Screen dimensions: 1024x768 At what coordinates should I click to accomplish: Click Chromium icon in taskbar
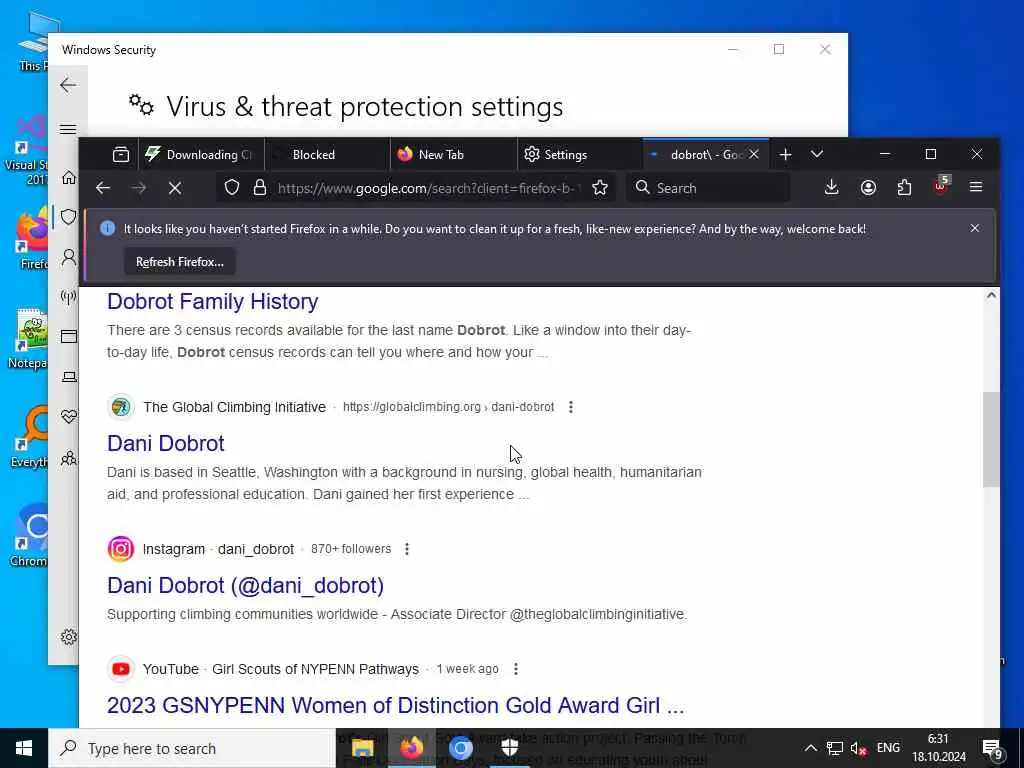pyautogui.click(x=460, y=748)
